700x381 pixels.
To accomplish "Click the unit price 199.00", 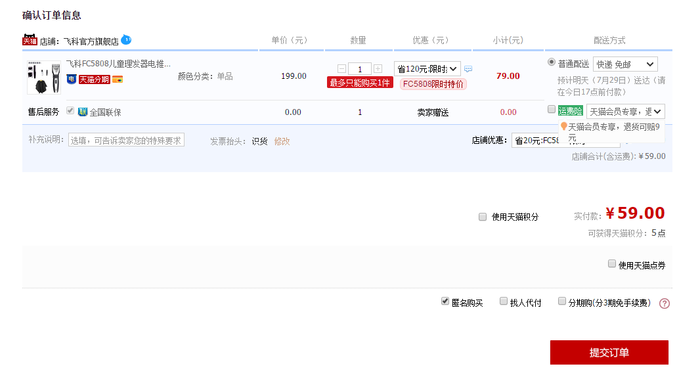I will pyautogui.click(x=294, y=76).
